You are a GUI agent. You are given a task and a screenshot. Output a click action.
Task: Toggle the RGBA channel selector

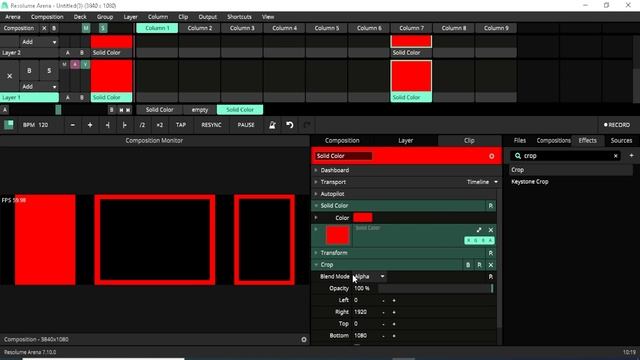[x=479, y=240]
